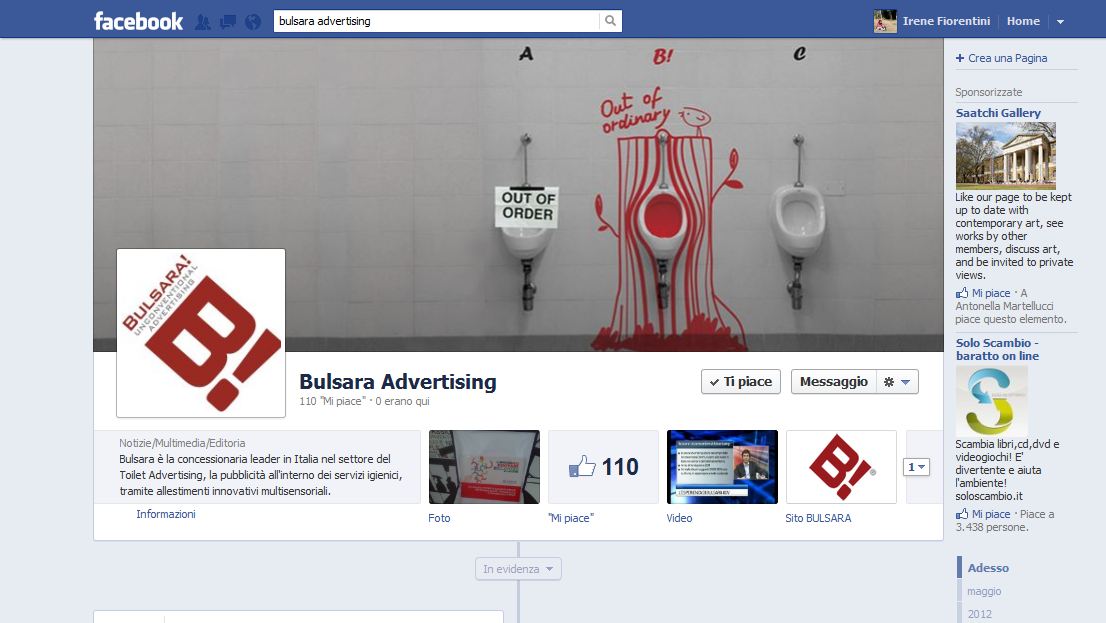
Task: Like the Saatchi Gallery via Mi piace
Action: point(988,292)
